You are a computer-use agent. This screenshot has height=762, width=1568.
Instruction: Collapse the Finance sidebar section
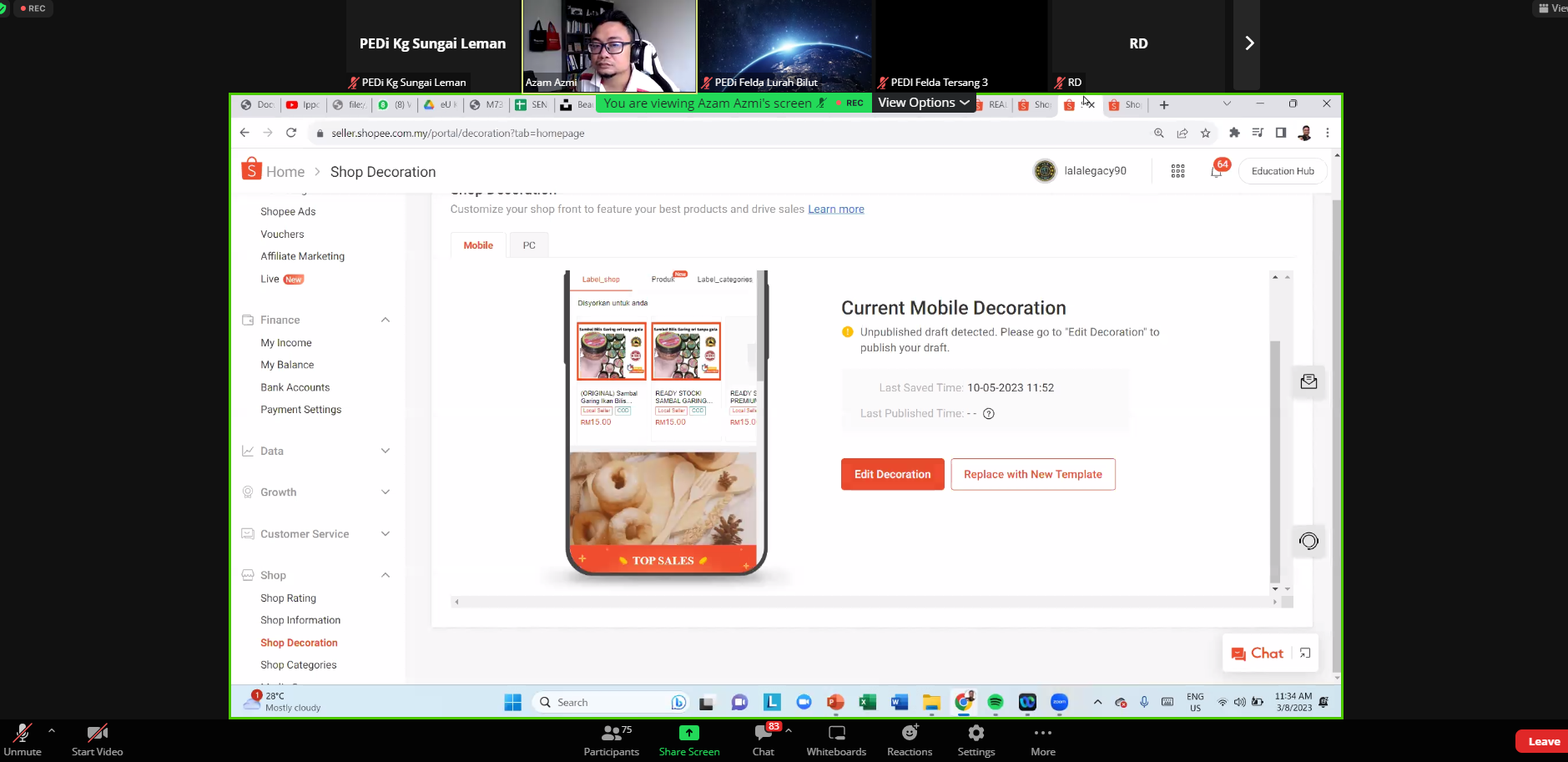(x=386, y=320)
